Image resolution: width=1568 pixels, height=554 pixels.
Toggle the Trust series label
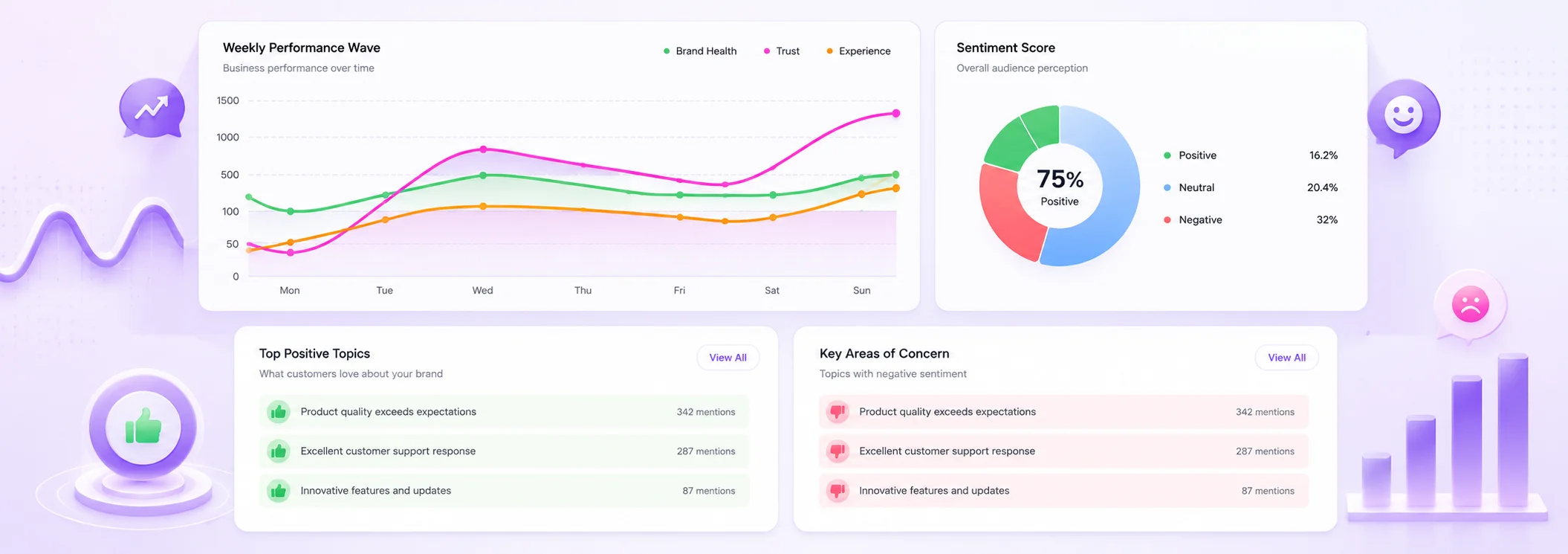tap(788, 51)
